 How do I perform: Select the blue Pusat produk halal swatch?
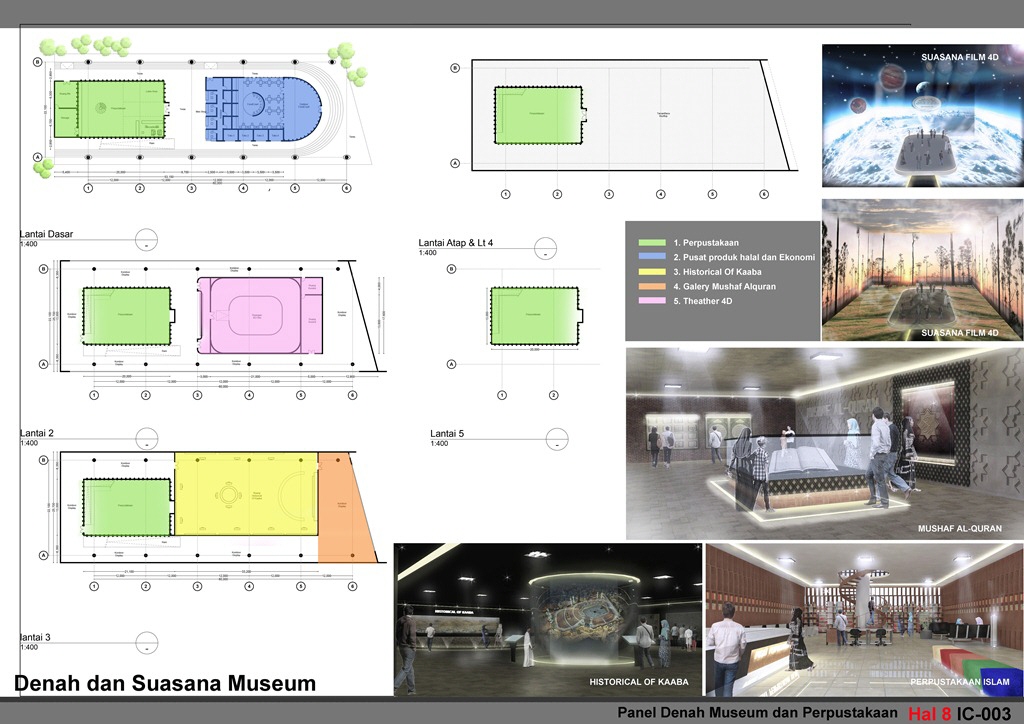(652, 257)
